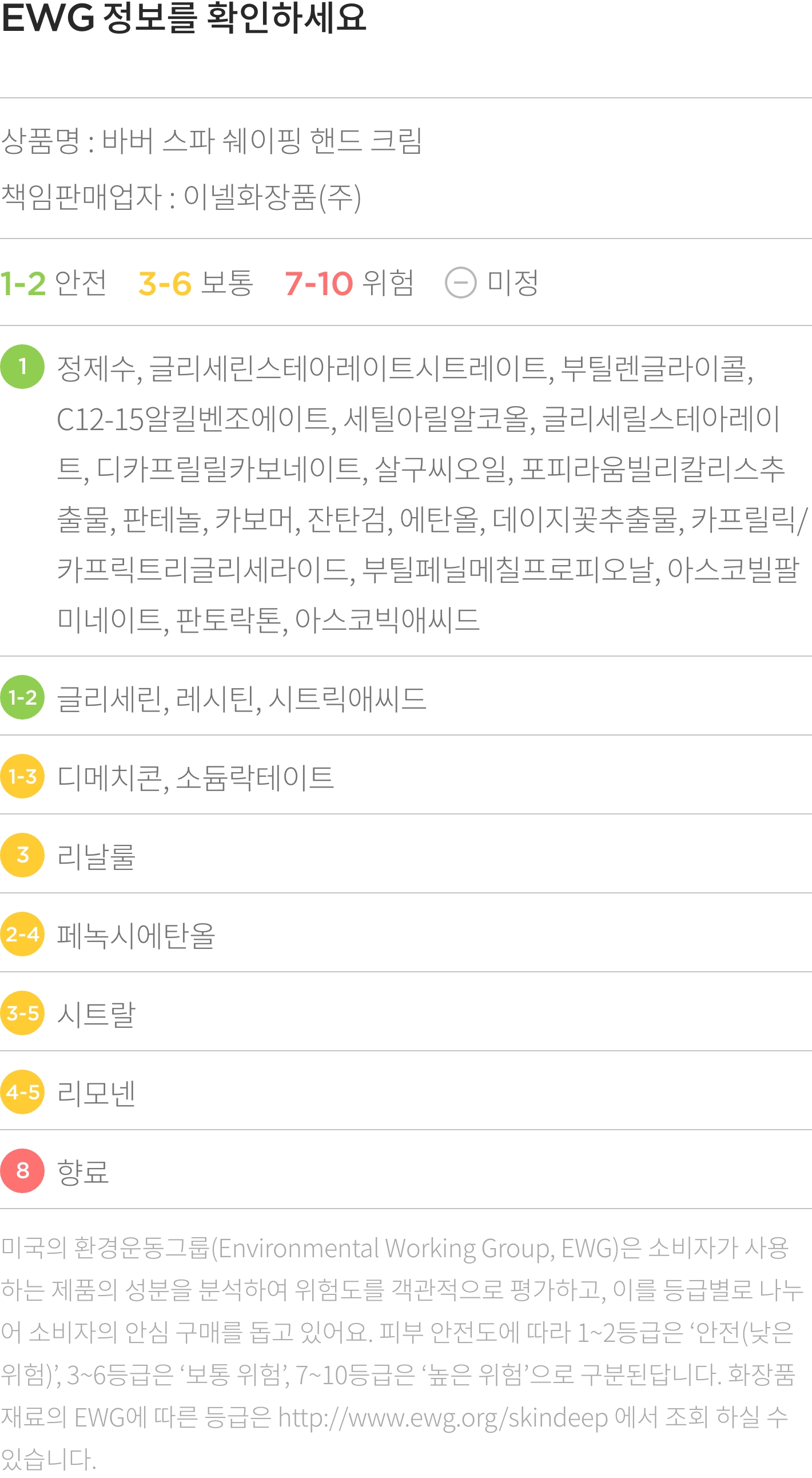Click the 향료 ingredient row
The height and width of the screenshot is (1478, 812).
click(x=406, y=1170)
